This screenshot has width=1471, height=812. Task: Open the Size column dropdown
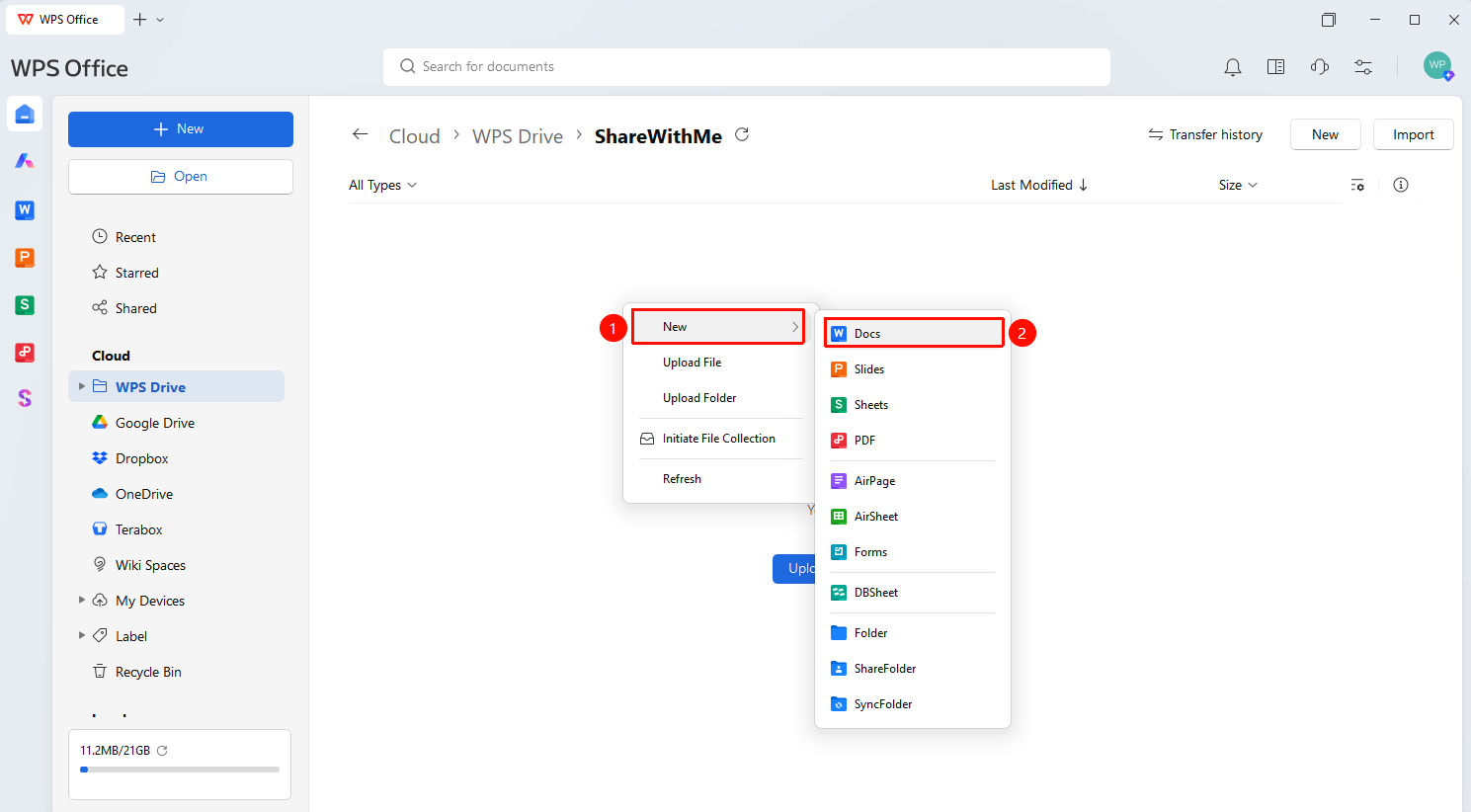(1238, 185)
